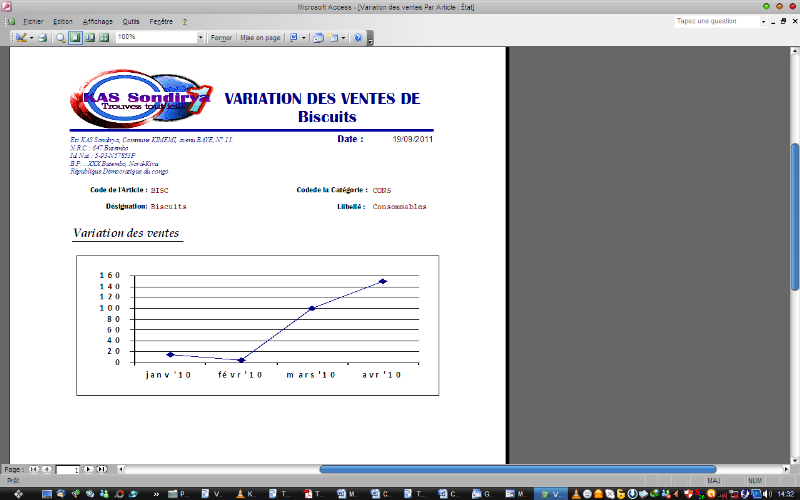This screenshot has width=800, height=500.
Task: Click the Internet Explorer quick launch icon
Action: tap(134, 494)
